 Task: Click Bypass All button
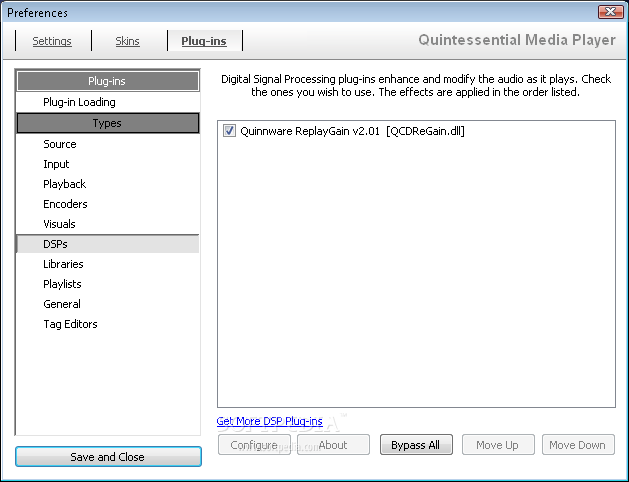[416, 445]
